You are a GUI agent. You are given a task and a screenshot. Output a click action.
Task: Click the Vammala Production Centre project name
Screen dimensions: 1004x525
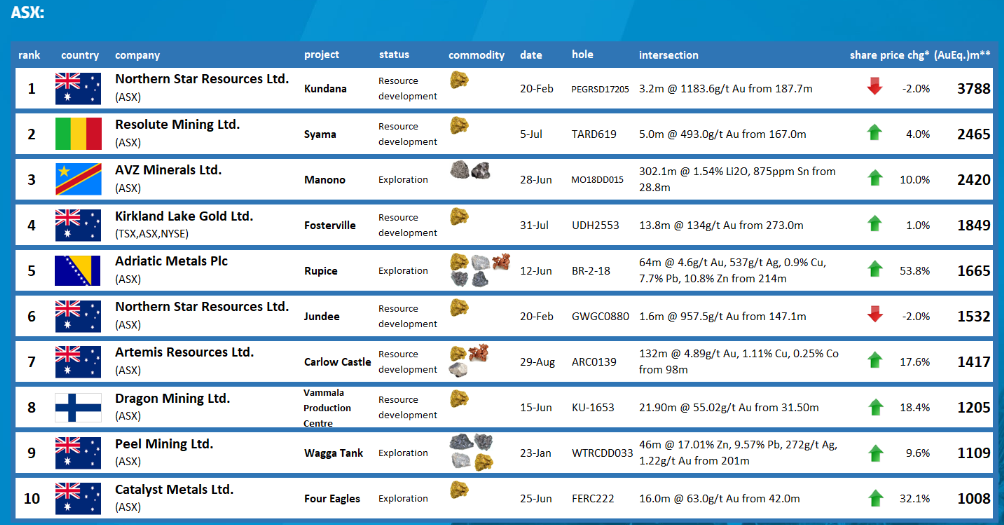327,408
